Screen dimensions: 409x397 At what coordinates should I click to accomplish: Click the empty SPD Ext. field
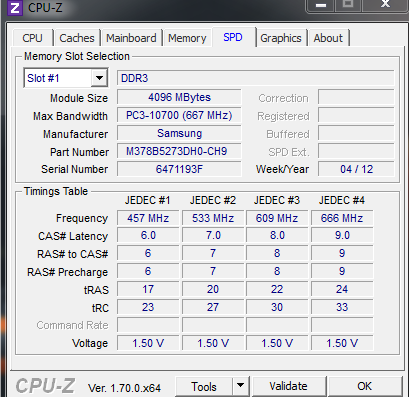click(x=356, y=151)
